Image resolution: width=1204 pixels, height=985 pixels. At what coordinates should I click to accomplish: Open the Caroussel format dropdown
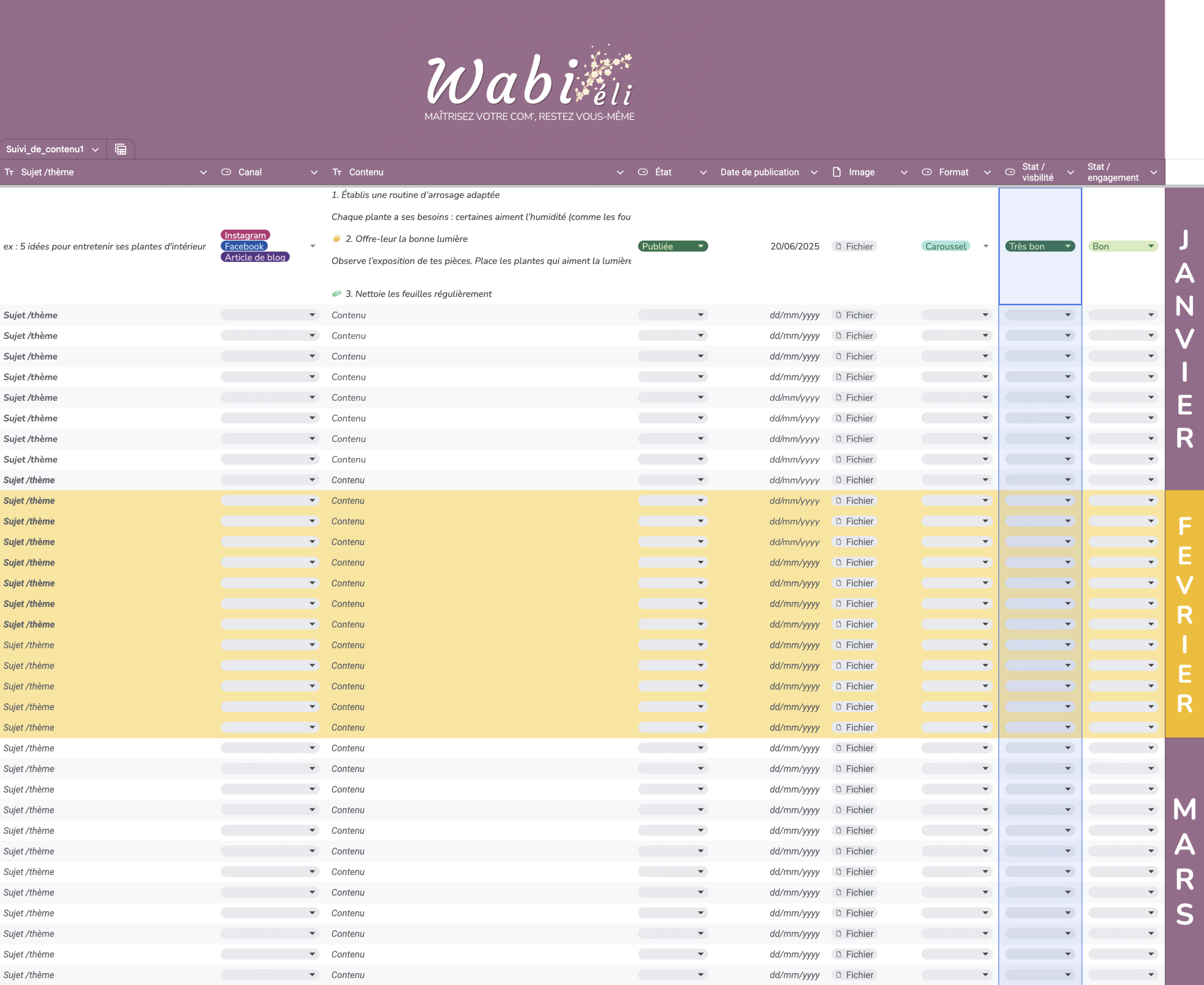(x=985, y=246)
